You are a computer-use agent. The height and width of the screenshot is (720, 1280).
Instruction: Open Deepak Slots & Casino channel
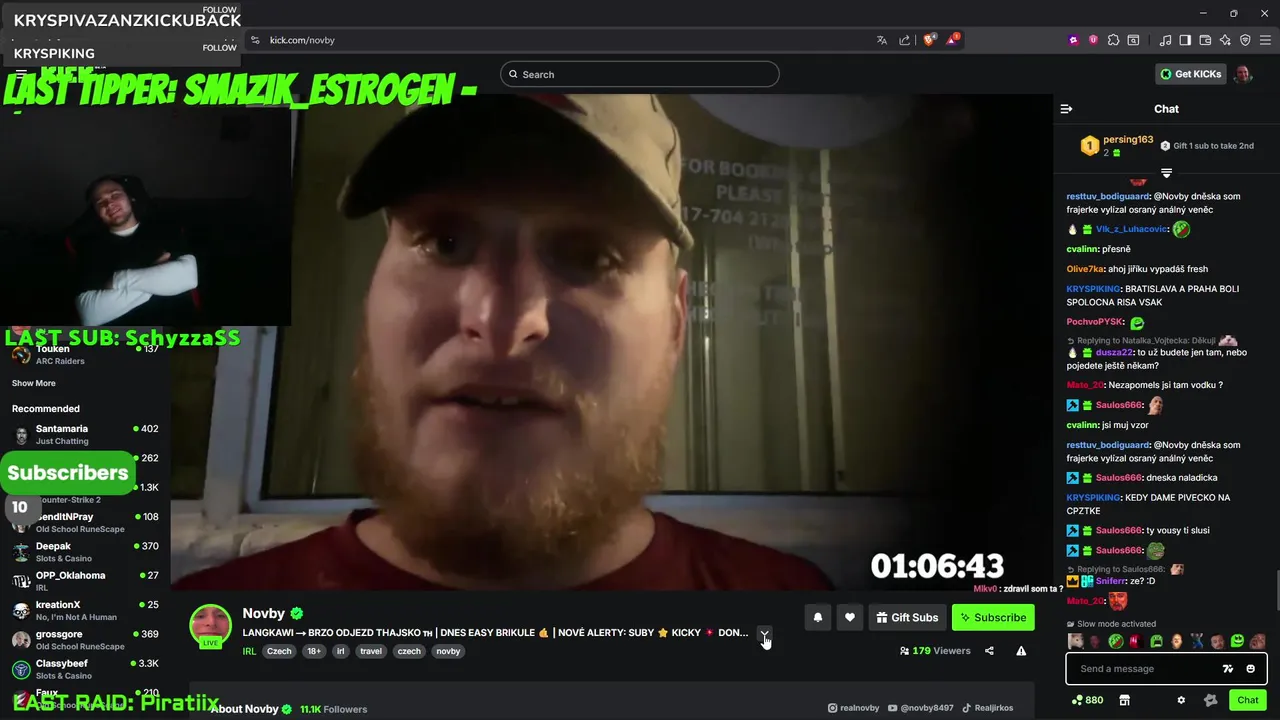(85, 552)
